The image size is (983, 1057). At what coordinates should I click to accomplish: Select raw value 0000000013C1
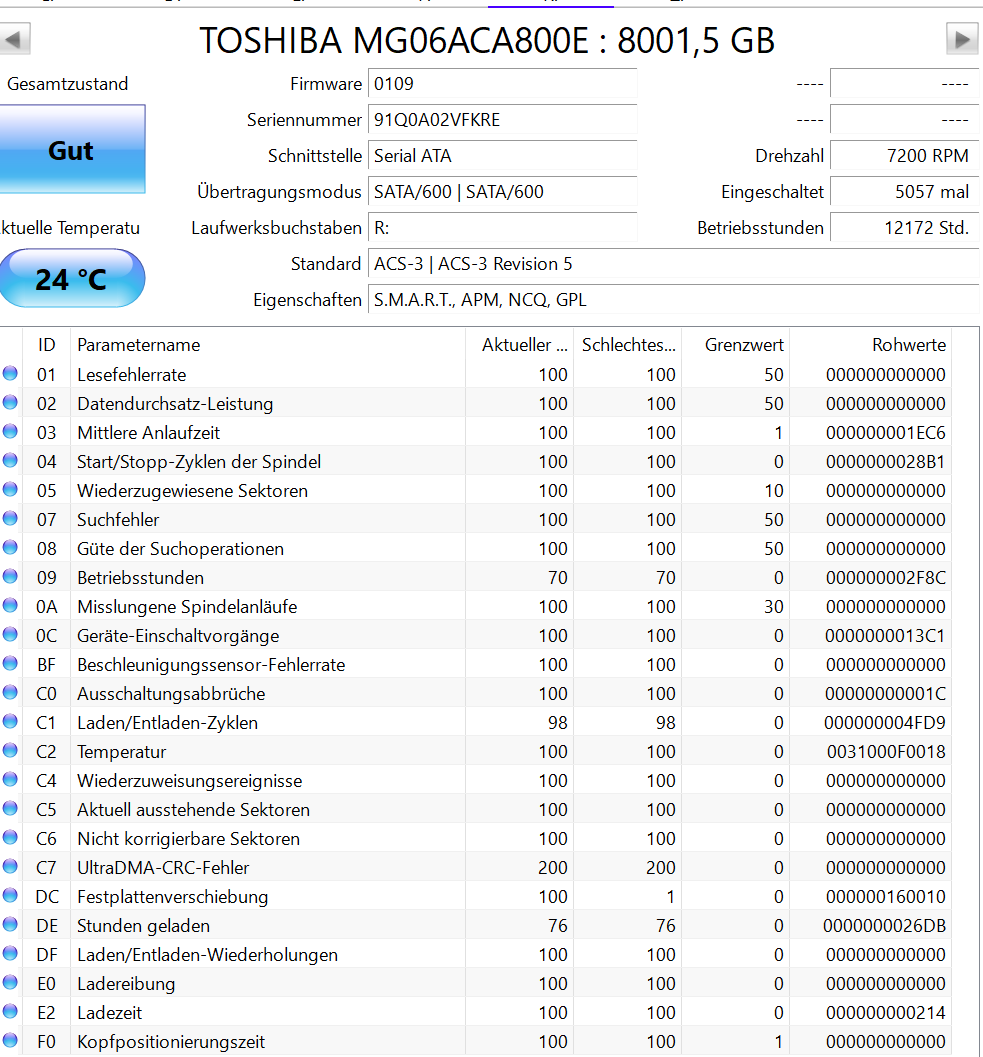(x=886, y=635)
